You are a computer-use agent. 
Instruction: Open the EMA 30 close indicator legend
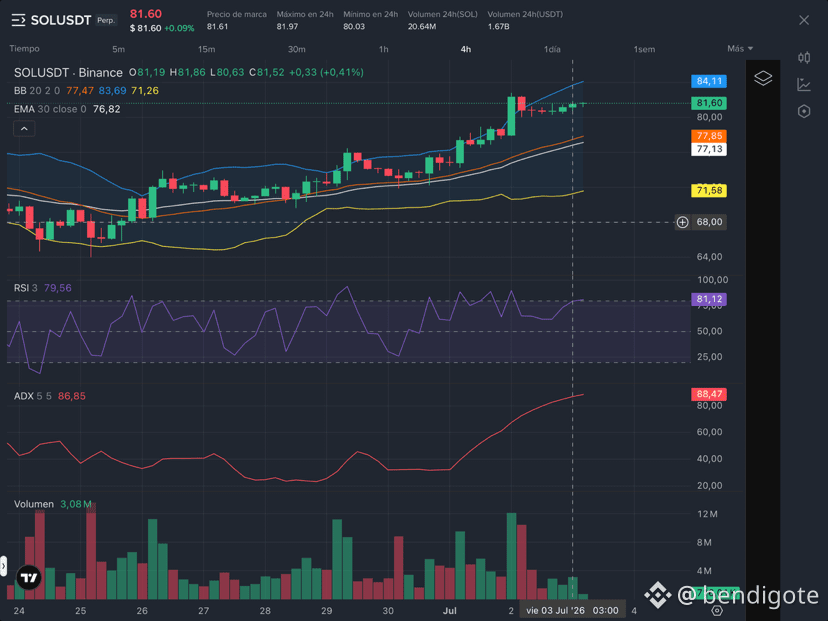pos(67,109)
